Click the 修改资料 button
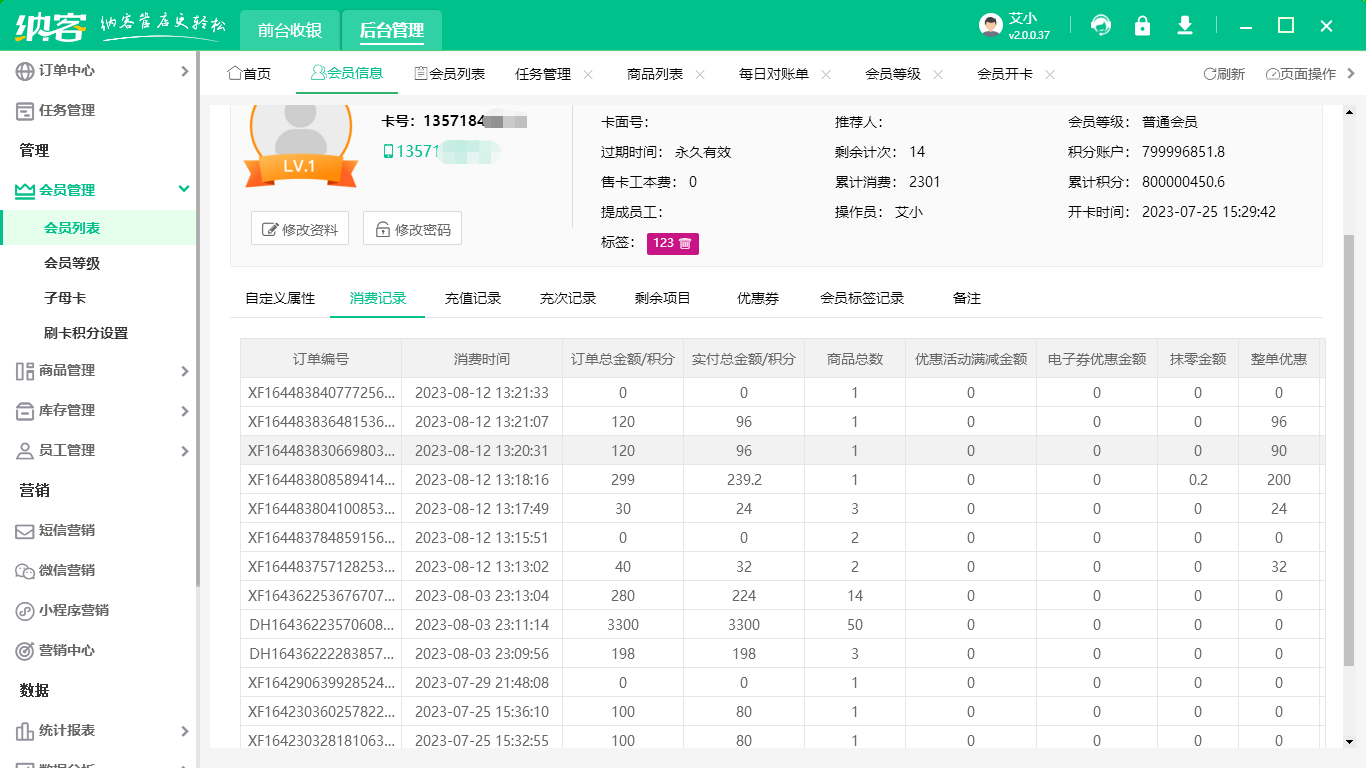1366x768 pixels. click(299, 228)
